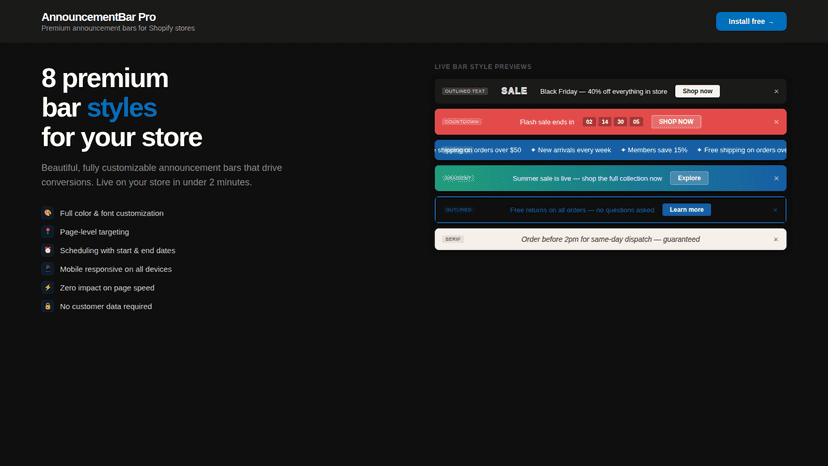Image resolution: width=828 pixels, height=466 pixels.
Task: Dismiss the Black Friday SALE bar
Action: 776,91
